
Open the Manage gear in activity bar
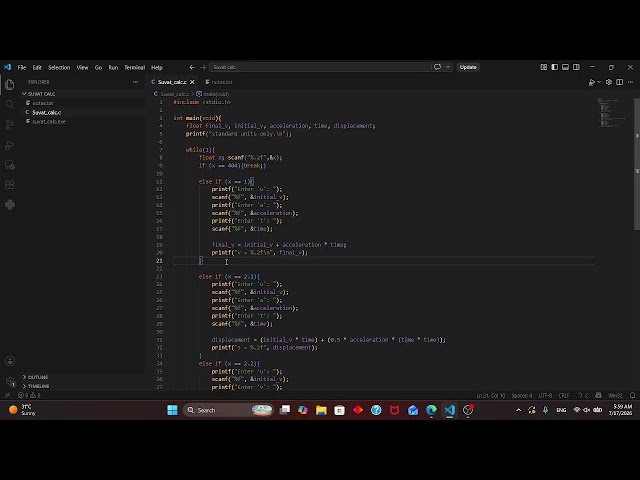10,381
